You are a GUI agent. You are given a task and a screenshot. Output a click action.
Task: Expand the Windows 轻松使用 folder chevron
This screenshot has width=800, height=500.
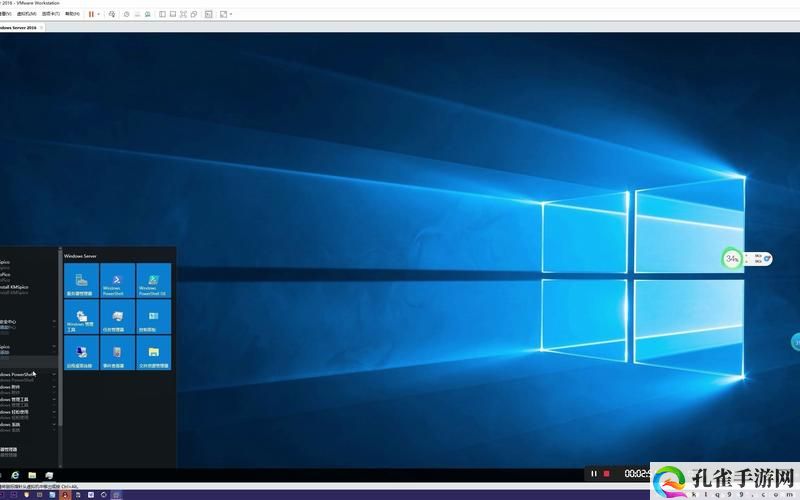tap(54, 412)
